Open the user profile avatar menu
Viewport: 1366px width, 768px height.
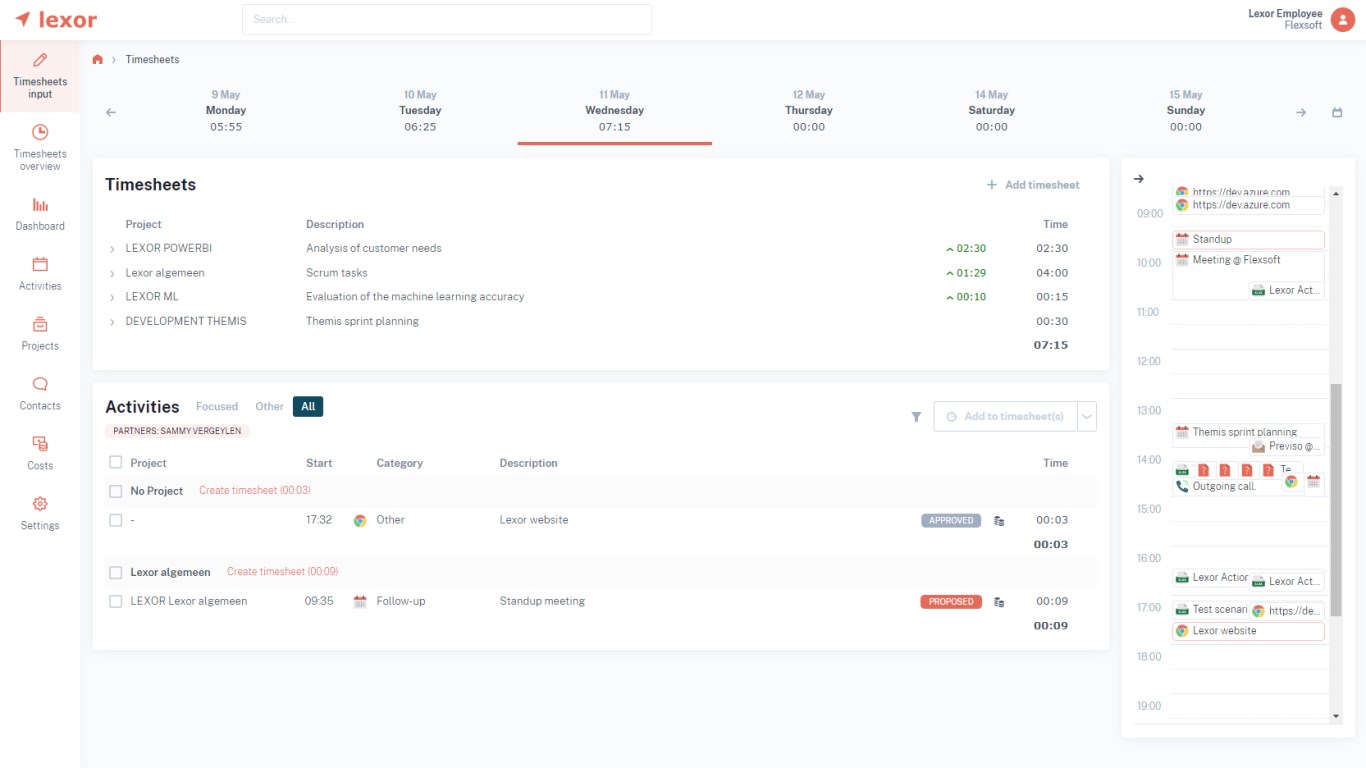[1343, 19]
